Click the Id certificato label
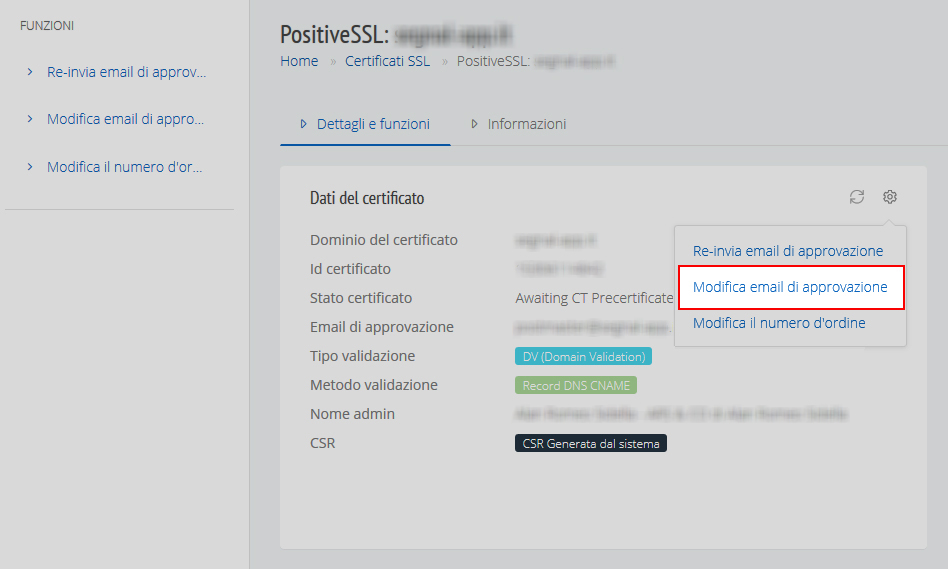The height and width of the screenshot is (569, 948). [x=350, y=269]
